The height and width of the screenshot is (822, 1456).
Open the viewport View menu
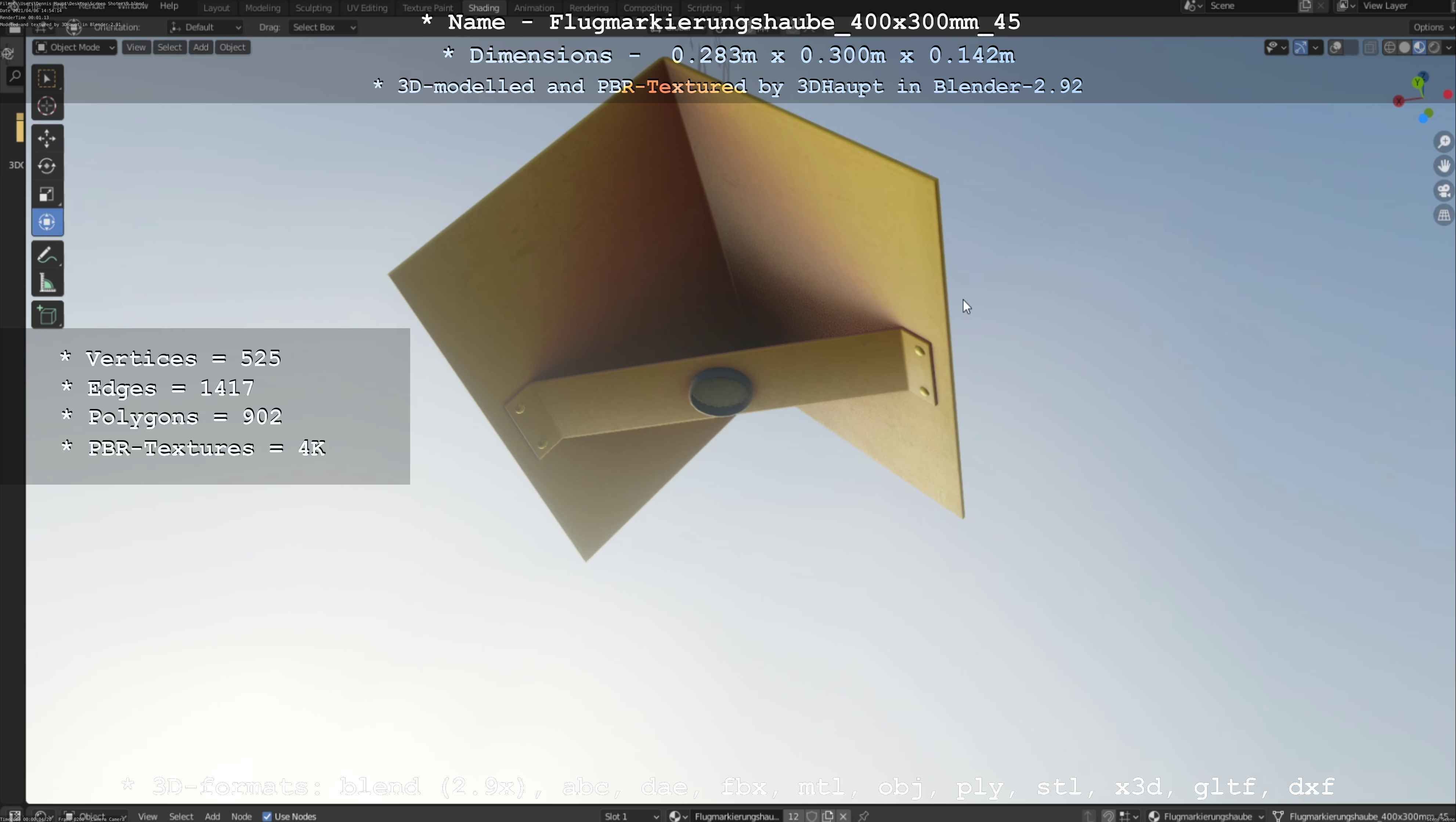pos(136,47)
